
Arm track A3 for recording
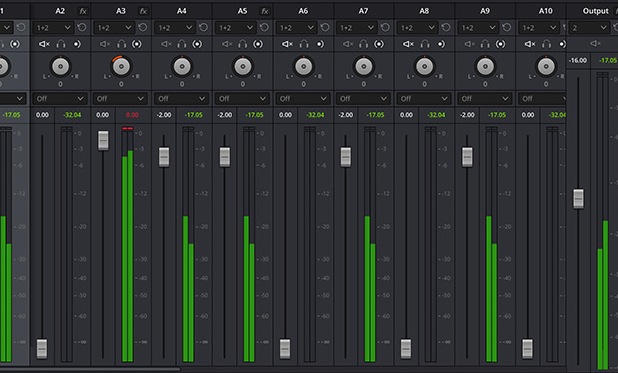(x=137, y=44)
